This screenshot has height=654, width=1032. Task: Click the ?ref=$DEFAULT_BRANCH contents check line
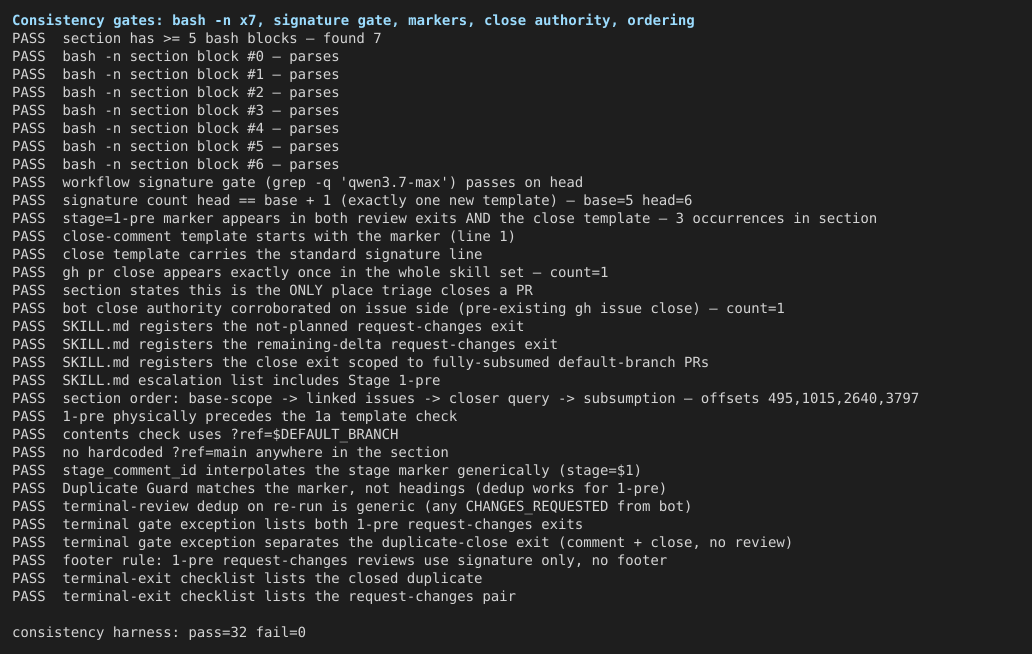[x=205, y=434]
